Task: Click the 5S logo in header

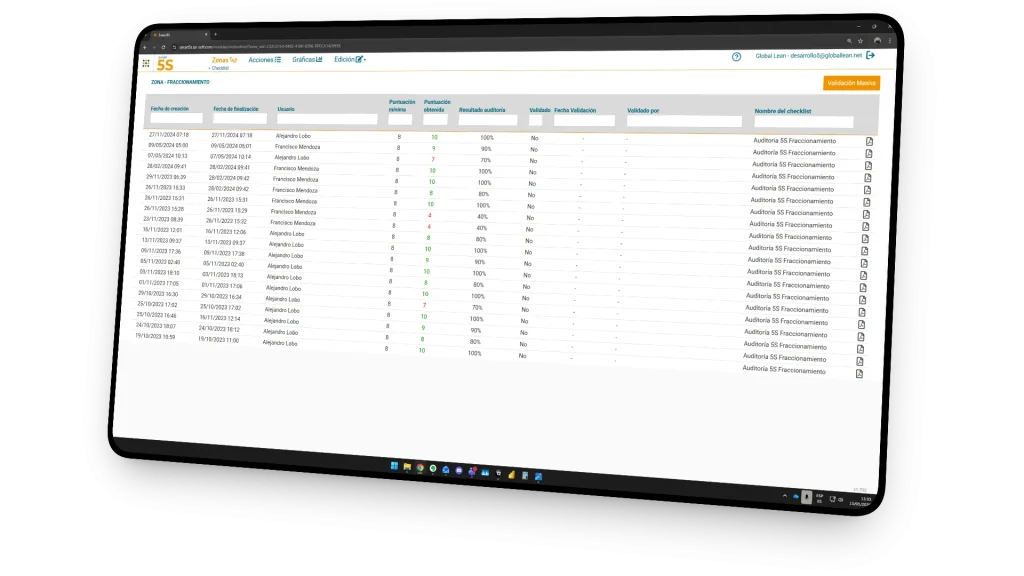Action: click(x=164, y=64)
